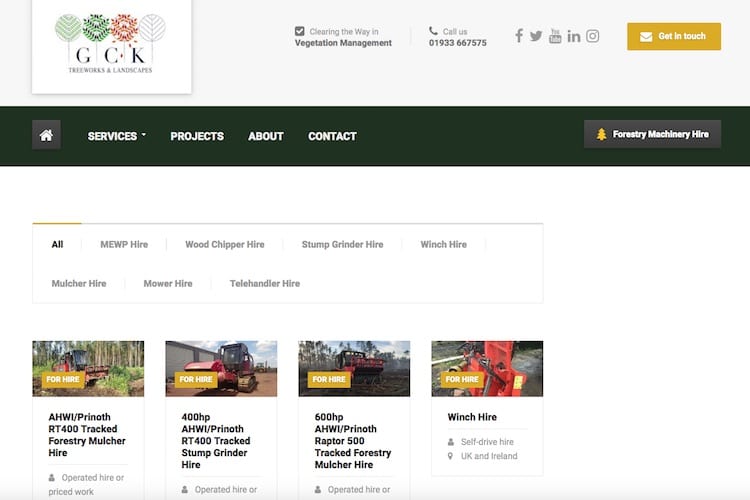Viewport: 750px width, 500px height.
Task: Click the phone number 01933 667575
Action: pos(457,43)
